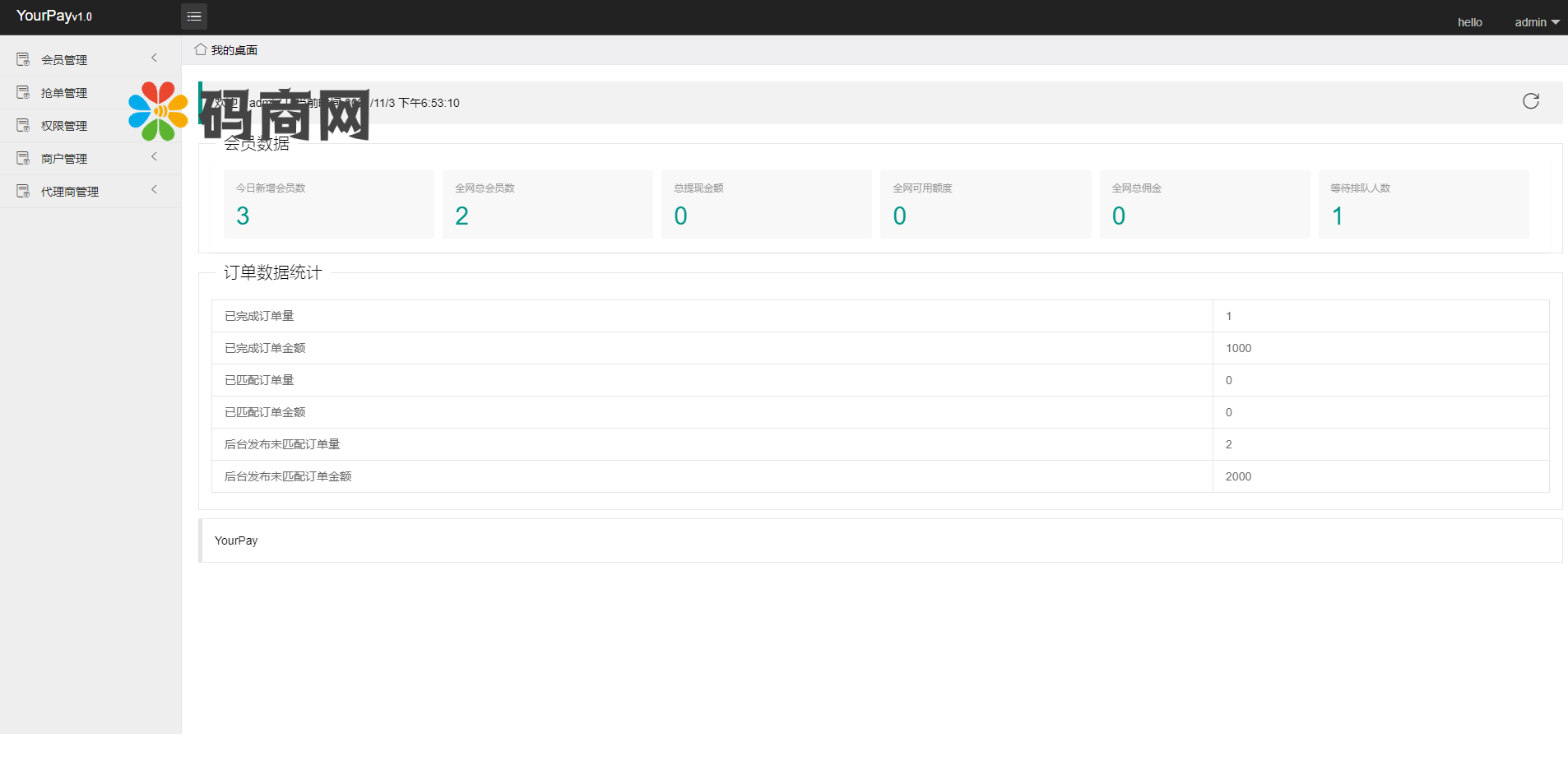1568x761 pixels.
Task: Open the admin user dropdown
Action: (x=1536, y=22)
